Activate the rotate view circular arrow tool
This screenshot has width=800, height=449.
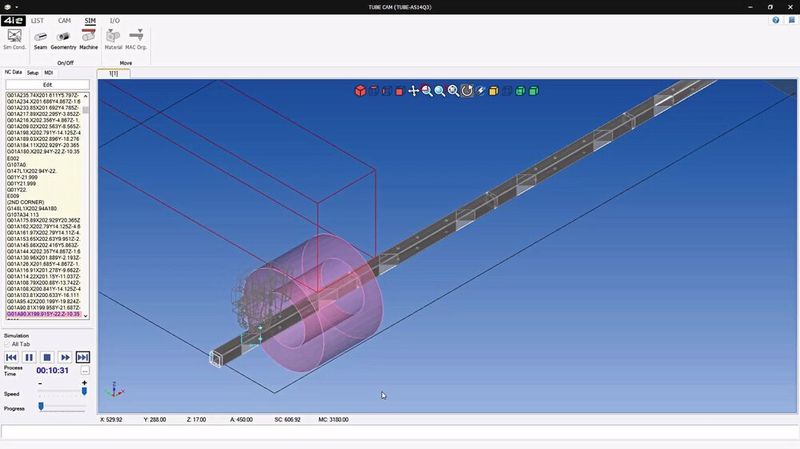tap(467, 91)
